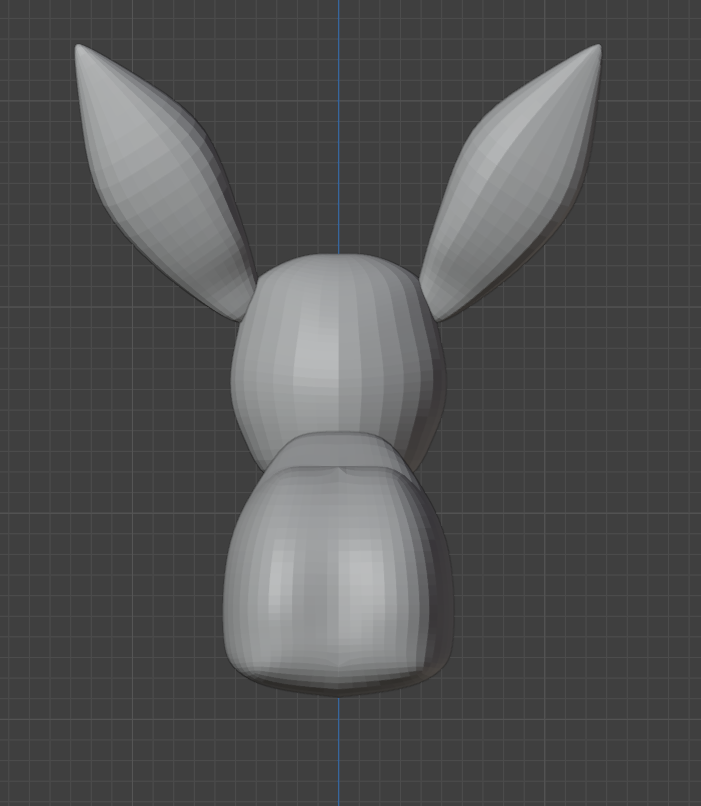Click the top edge of the head
This screenshot has height=806, width=701.
tap(338, 257)
